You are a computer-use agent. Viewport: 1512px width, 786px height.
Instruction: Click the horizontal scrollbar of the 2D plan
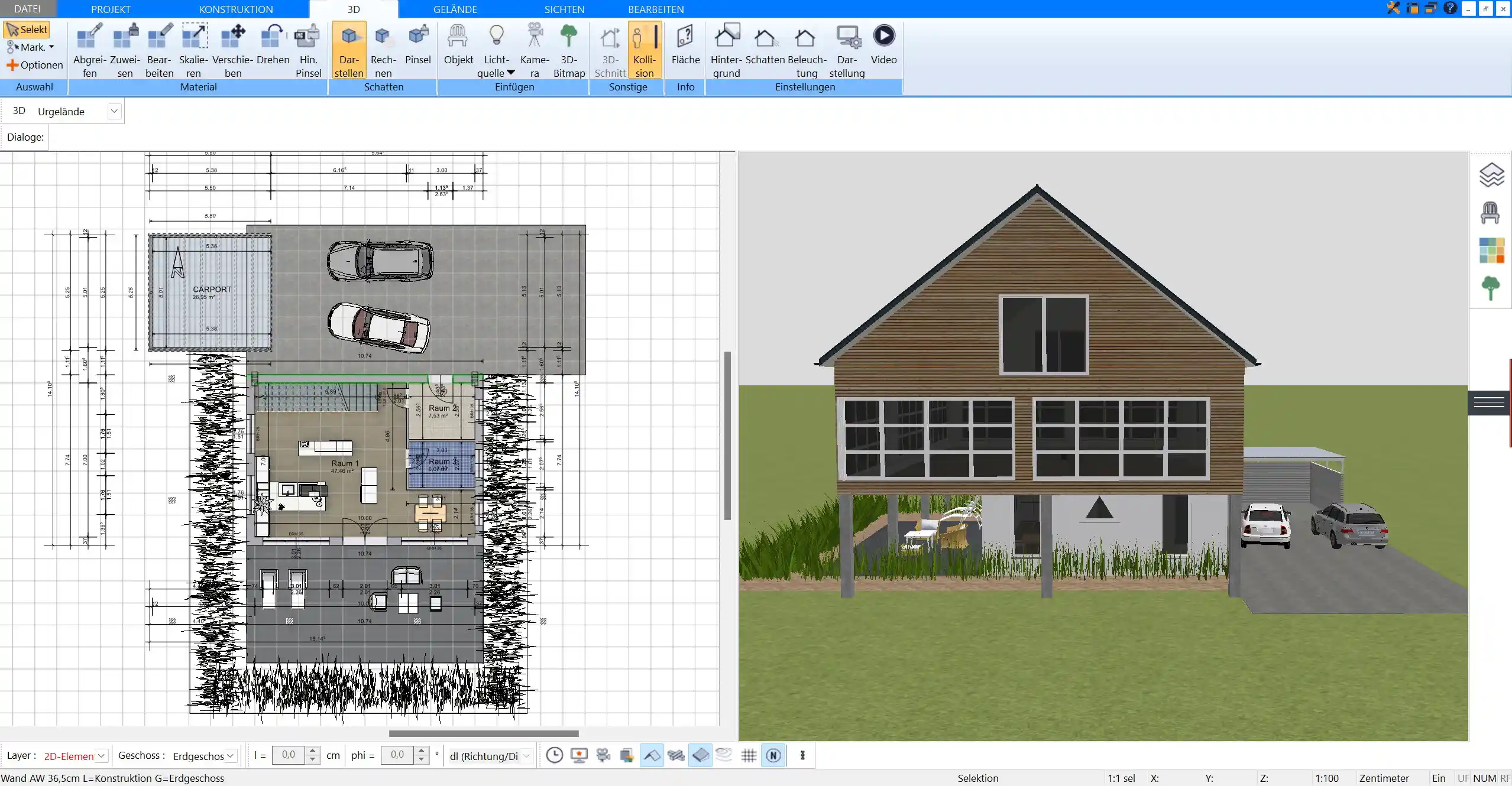click(x=484, y=733)
